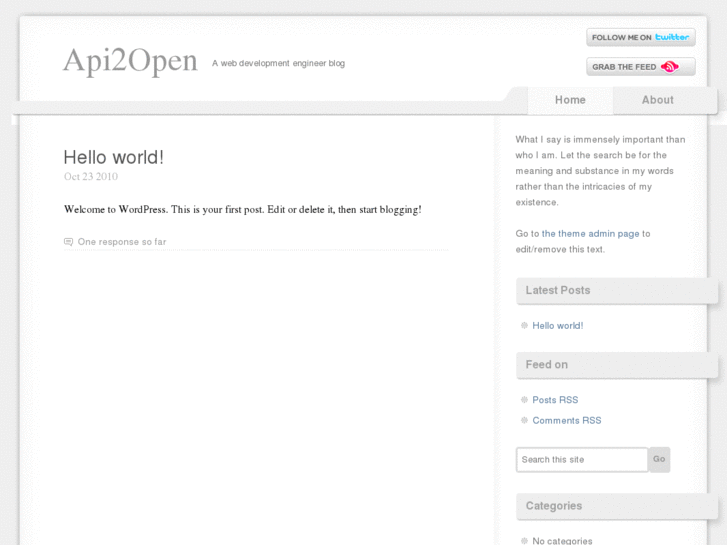This screenshot has width=727, height=545.
Task: Click the Welcome to WordPress post text
Action: point(242,210)
